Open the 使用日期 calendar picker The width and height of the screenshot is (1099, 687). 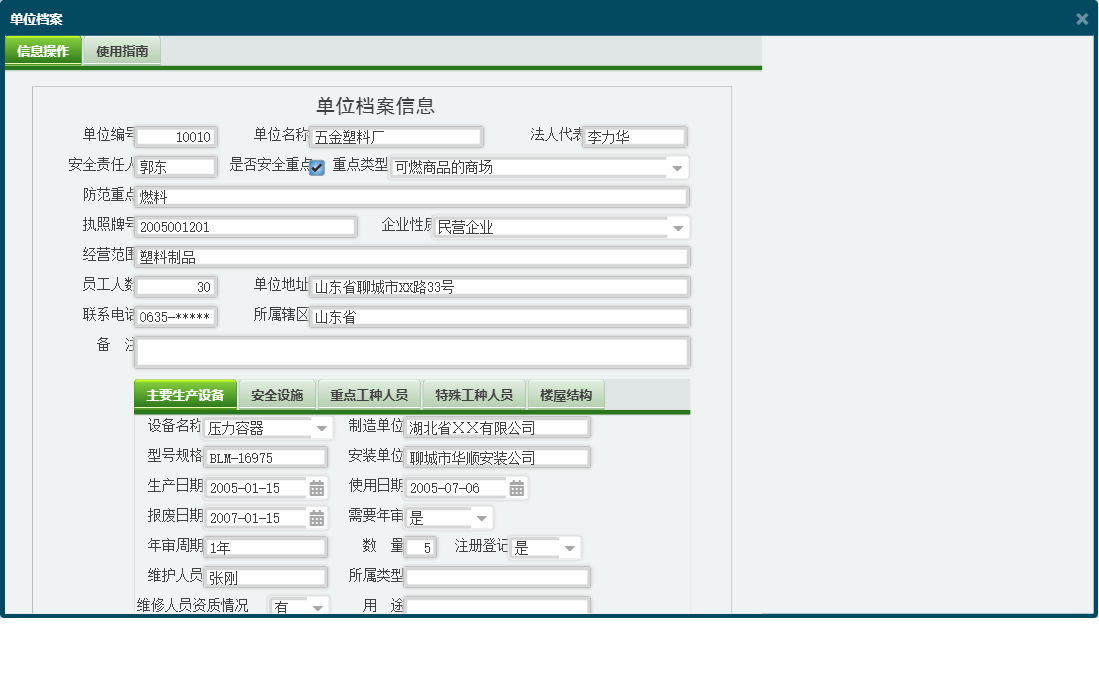(x=516, y=487)
